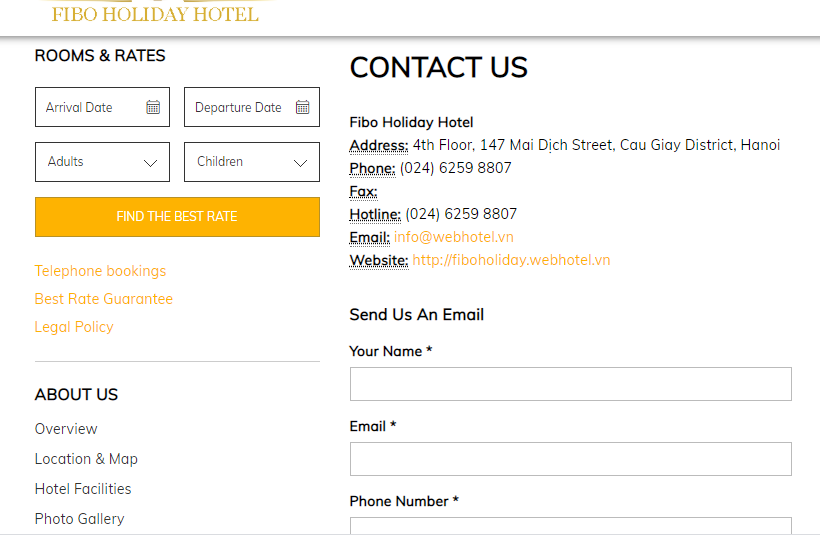Expand the Children dropdown
The image size is (820, 540).
252,162
